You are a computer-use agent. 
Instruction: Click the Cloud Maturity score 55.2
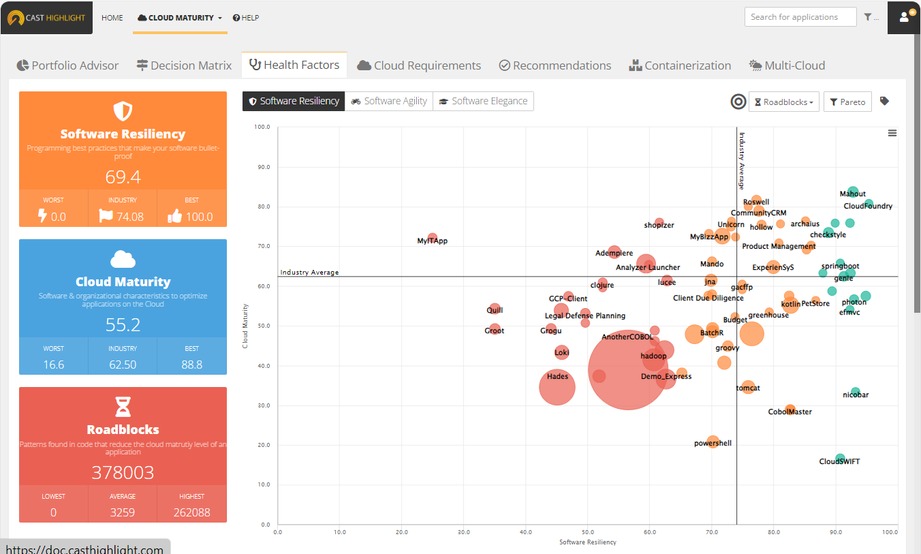click(123, 324)
